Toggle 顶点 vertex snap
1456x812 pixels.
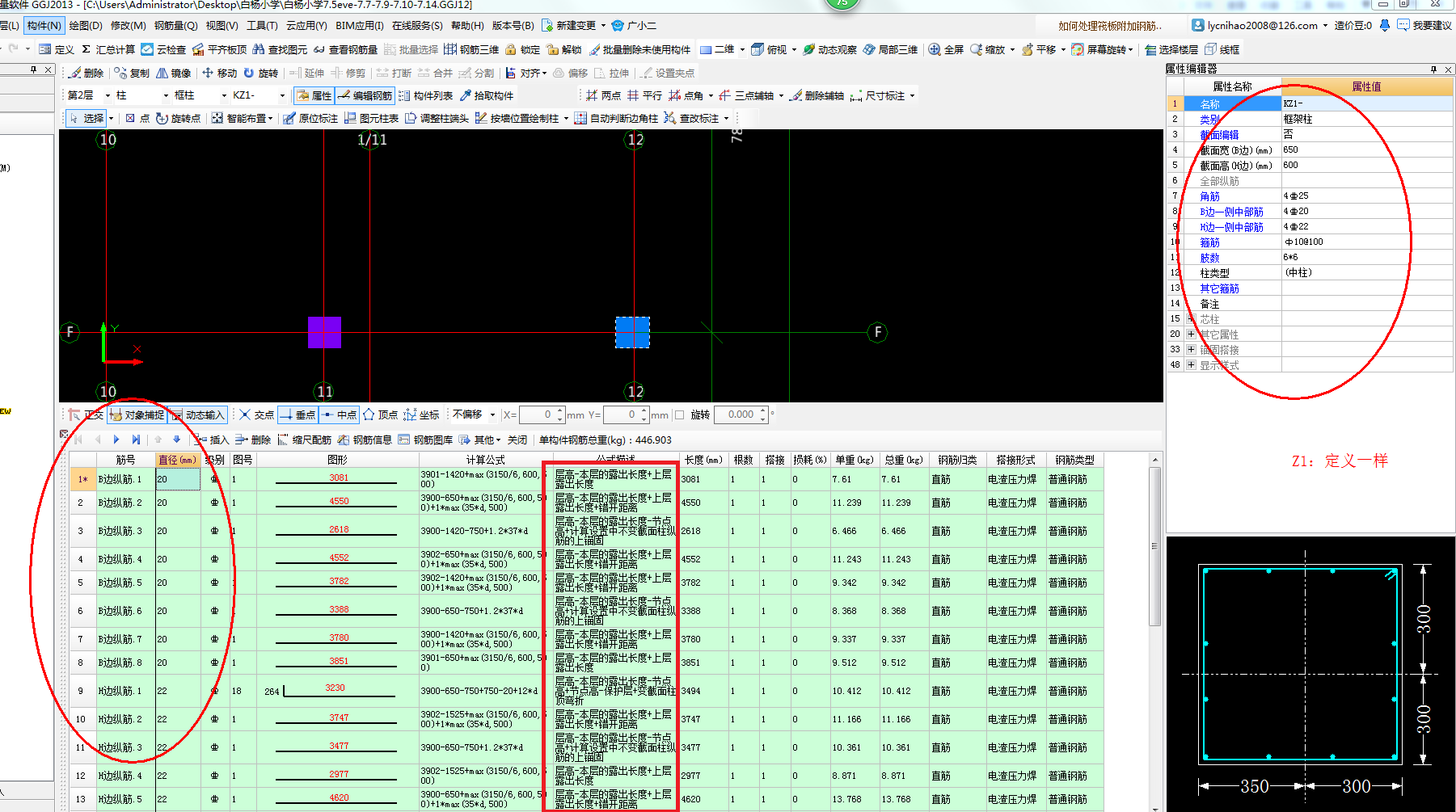380,414
